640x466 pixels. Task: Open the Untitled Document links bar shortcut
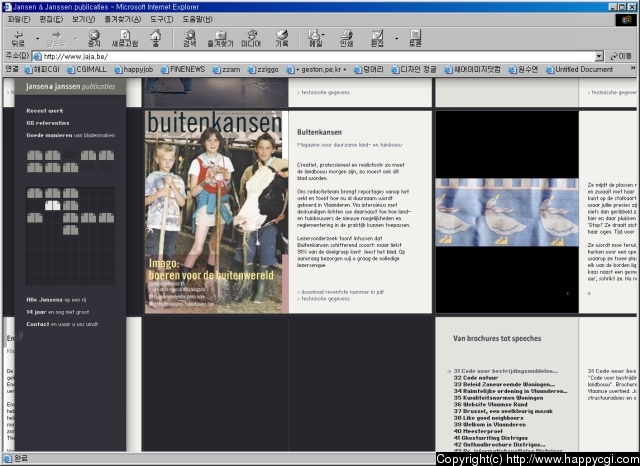point(580,69)
